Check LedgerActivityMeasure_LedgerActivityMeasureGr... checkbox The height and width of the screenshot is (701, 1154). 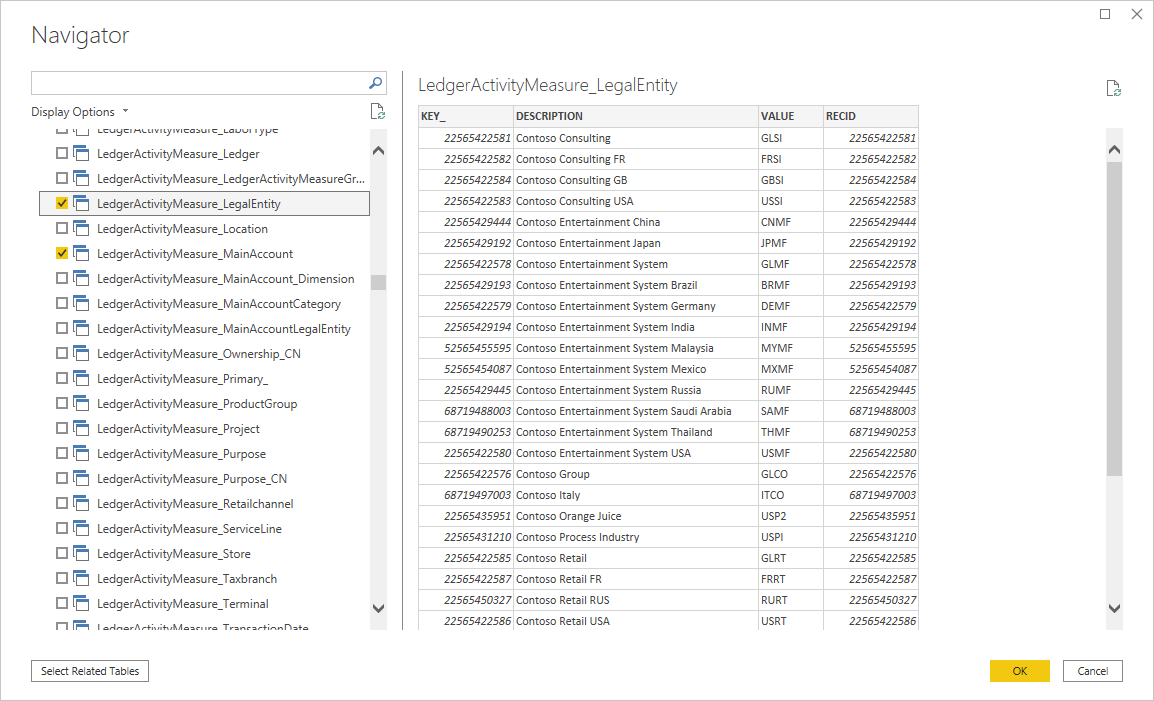tap(62, 178)
